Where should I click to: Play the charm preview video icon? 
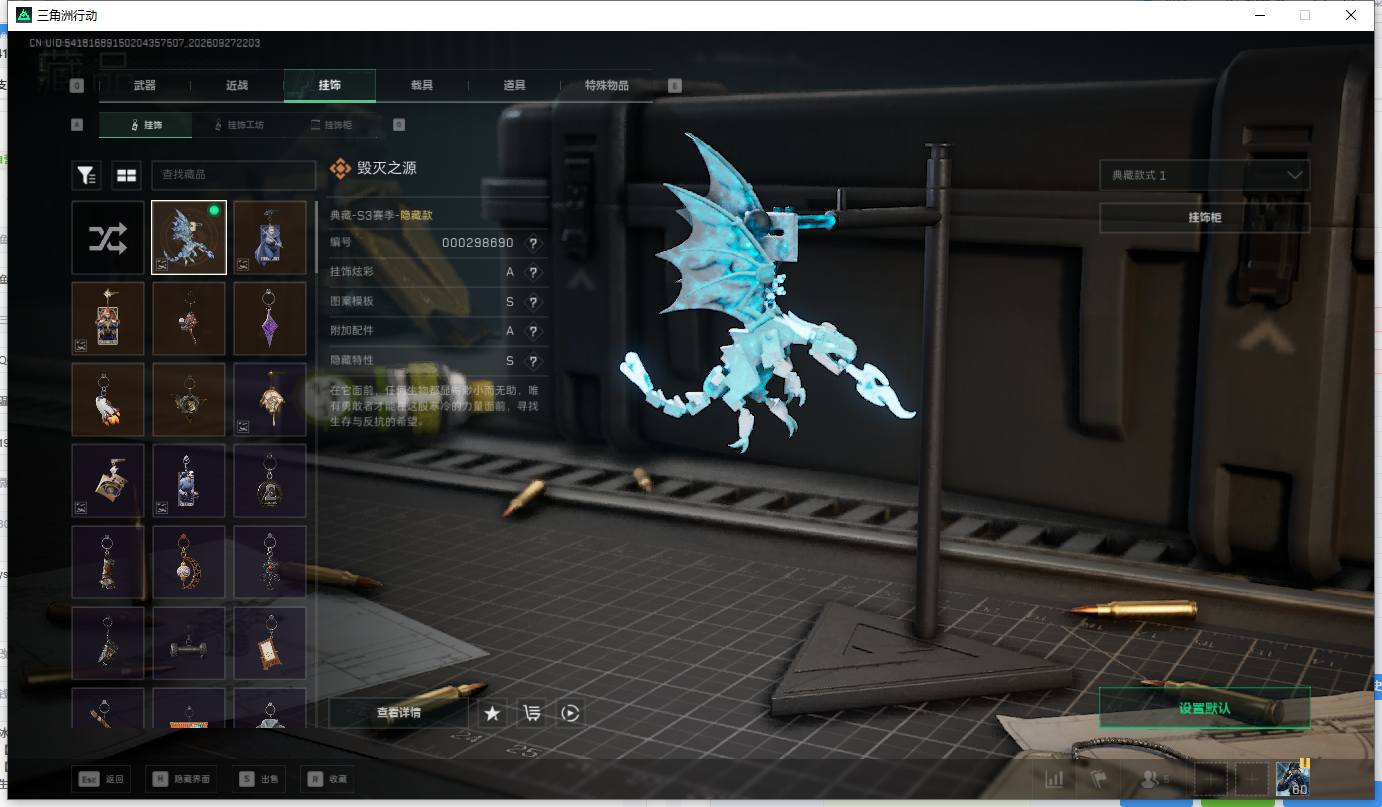pos(570,713)
